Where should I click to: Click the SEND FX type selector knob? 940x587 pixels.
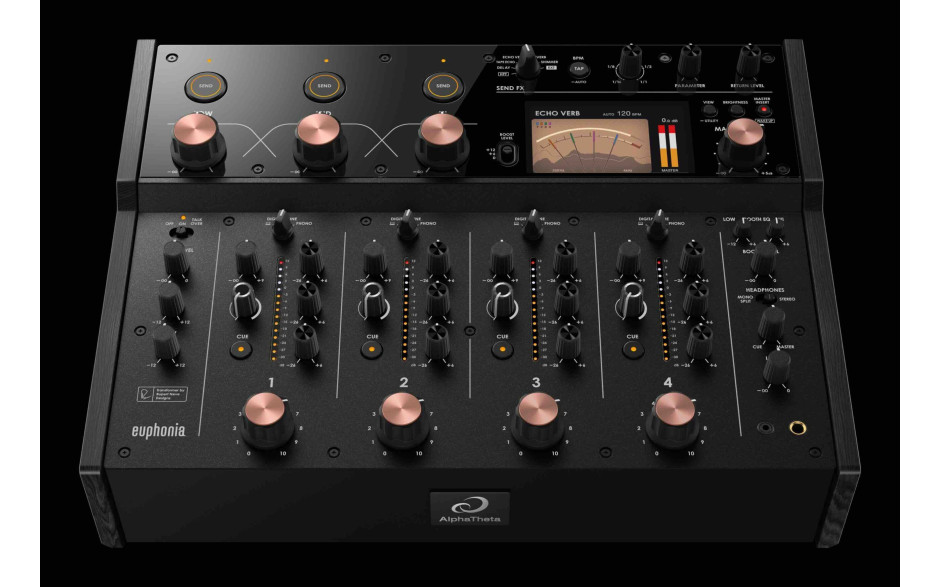click(528, 62)
